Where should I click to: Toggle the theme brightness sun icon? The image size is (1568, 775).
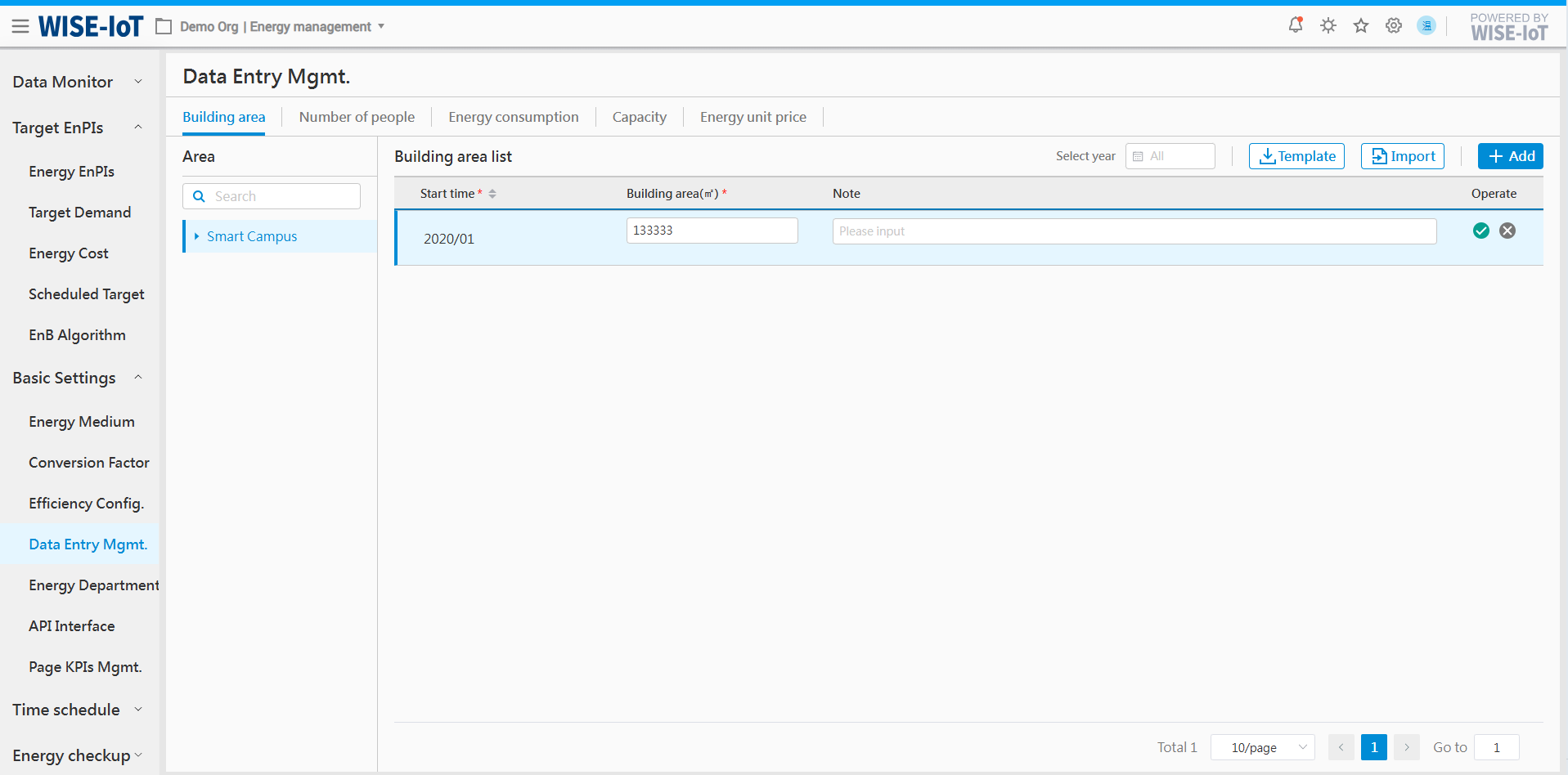(x=1328, y=26)
